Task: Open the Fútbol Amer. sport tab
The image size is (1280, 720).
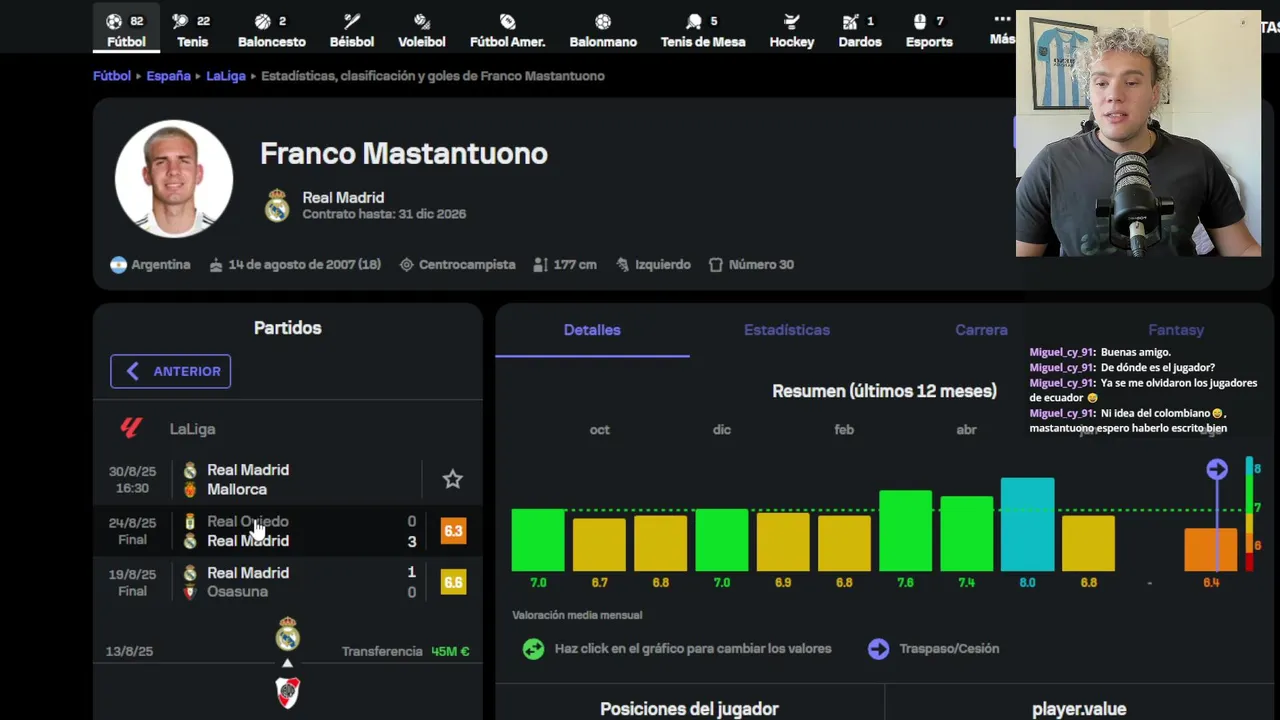Action: 507,31
